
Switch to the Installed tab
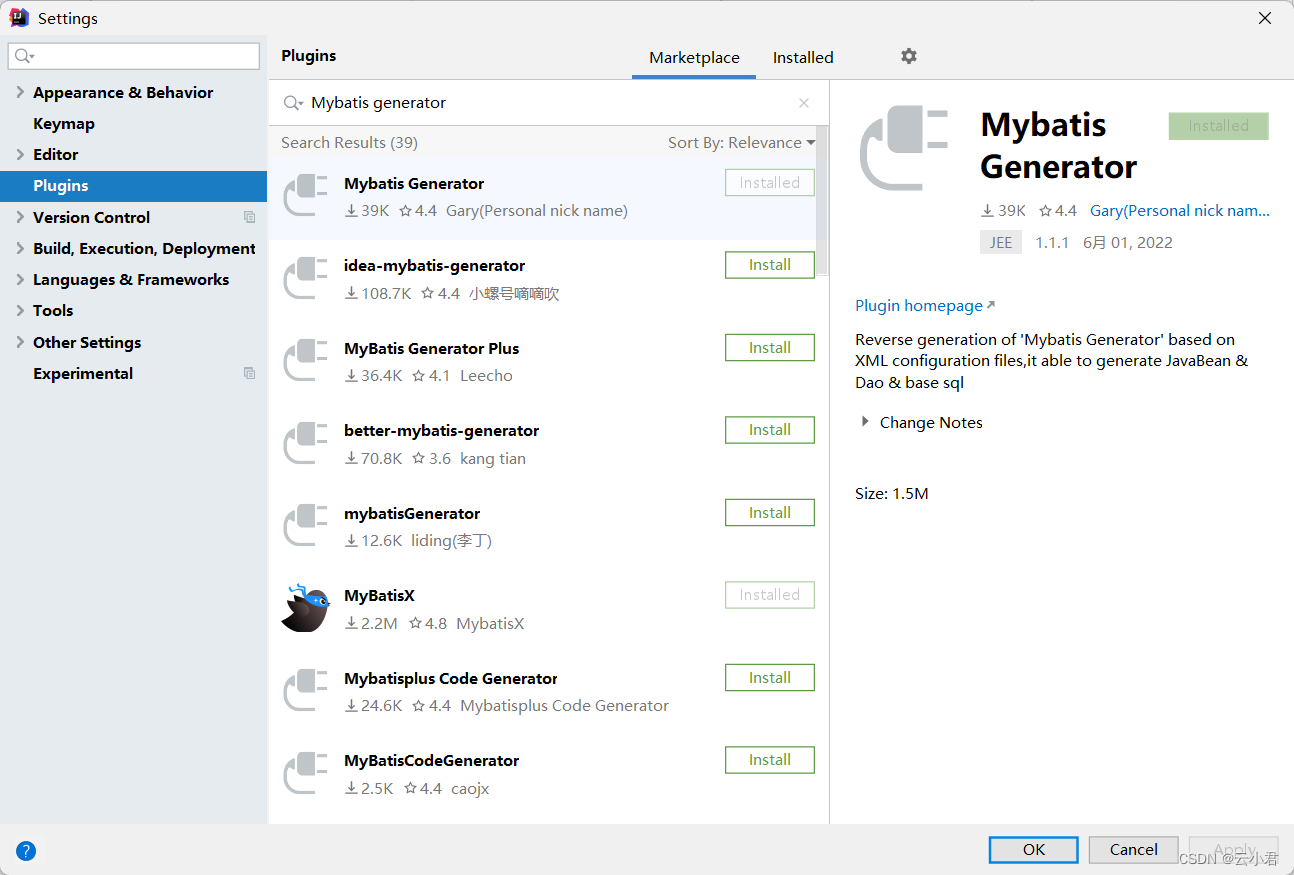803,57
